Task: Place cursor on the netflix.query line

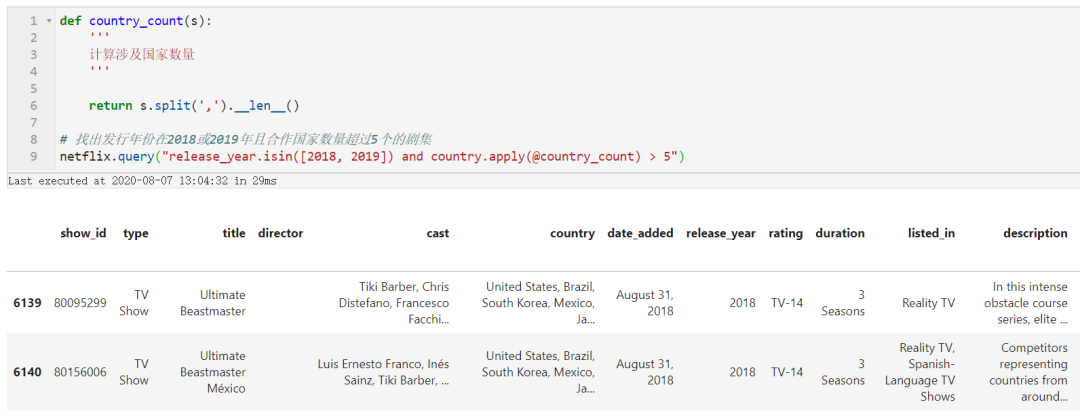Action: click(372, 156)
